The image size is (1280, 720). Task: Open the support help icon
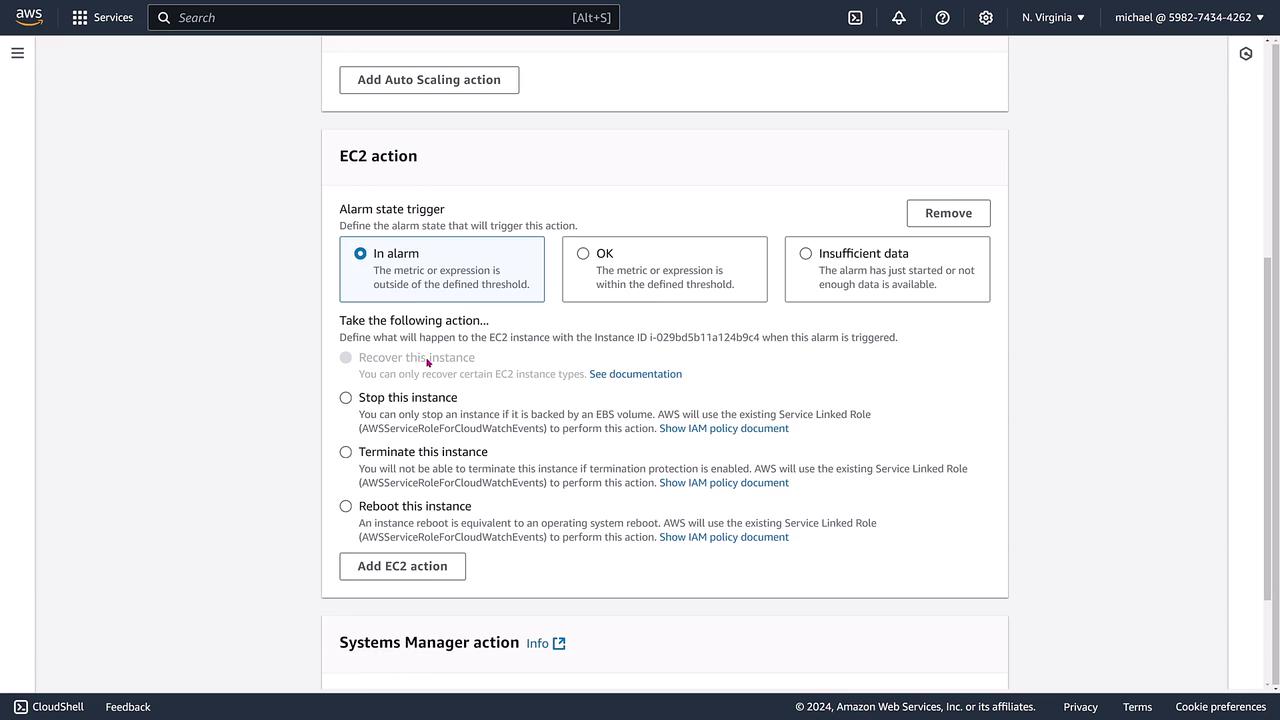click(x=942, y=17)
